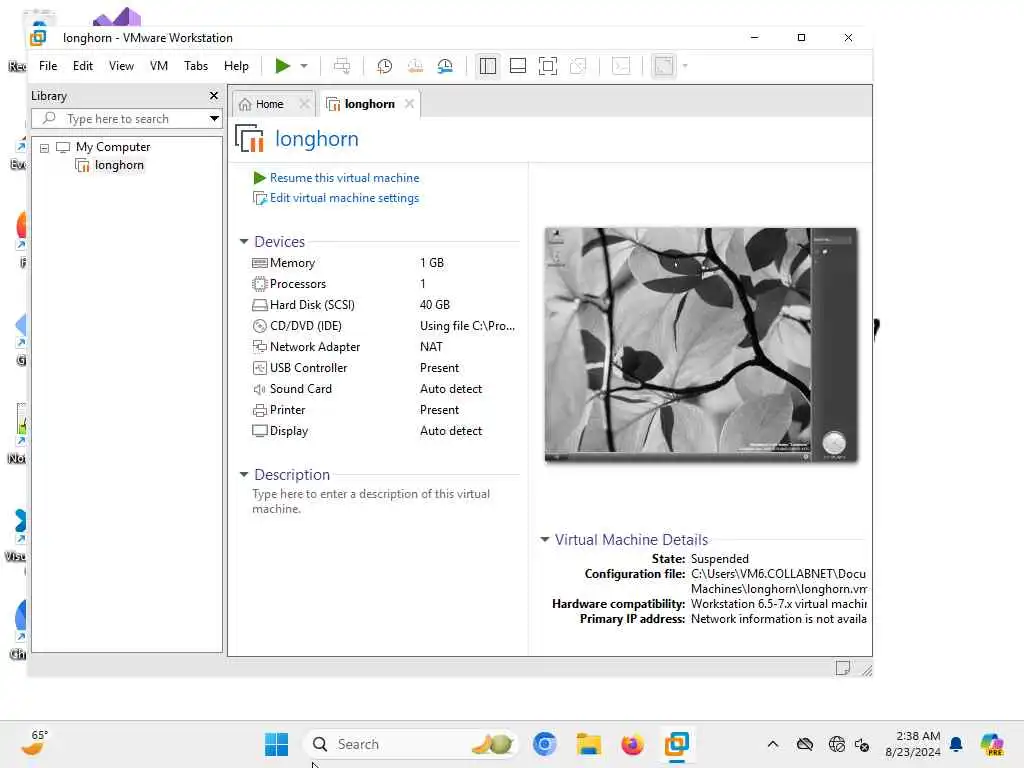
Task: Switch to the Home tab
Action: (269, 104)
